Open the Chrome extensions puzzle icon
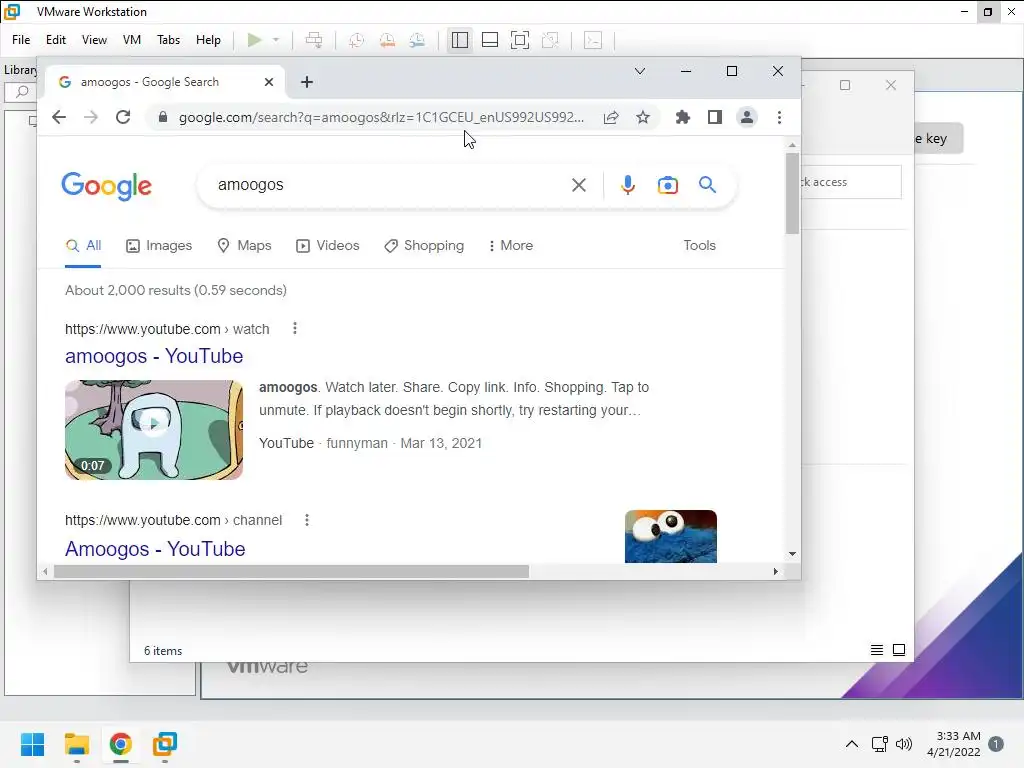The width and height of the screenshot is (1024, 768). click(x=682, y=118)
